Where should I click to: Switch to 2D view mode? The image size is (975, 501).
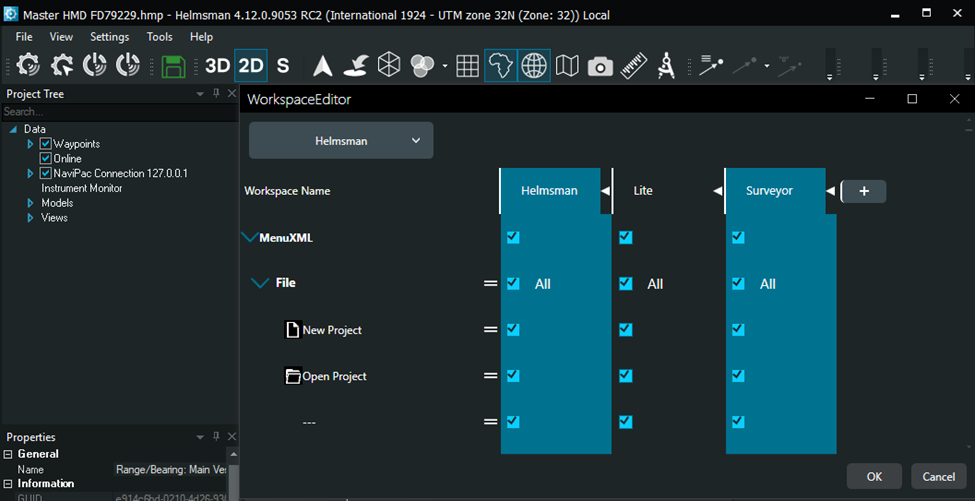pos(251,65)
